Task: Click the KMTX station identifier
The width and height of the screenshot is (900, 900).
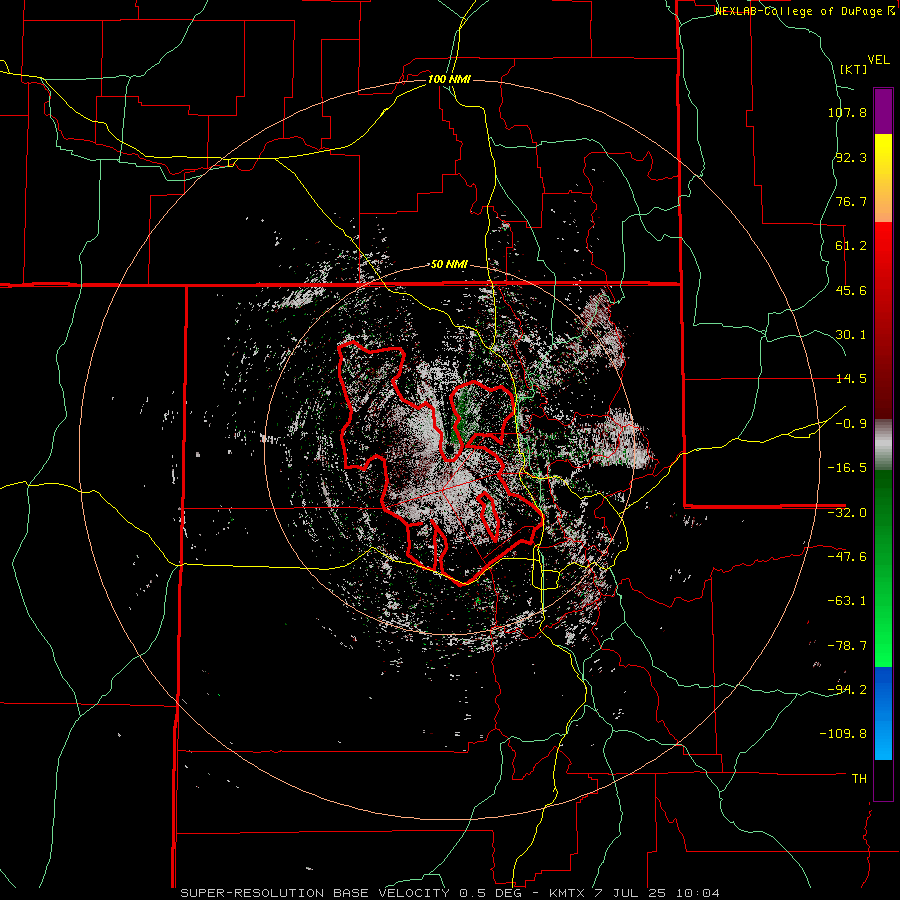Action: tap(567, 893)
